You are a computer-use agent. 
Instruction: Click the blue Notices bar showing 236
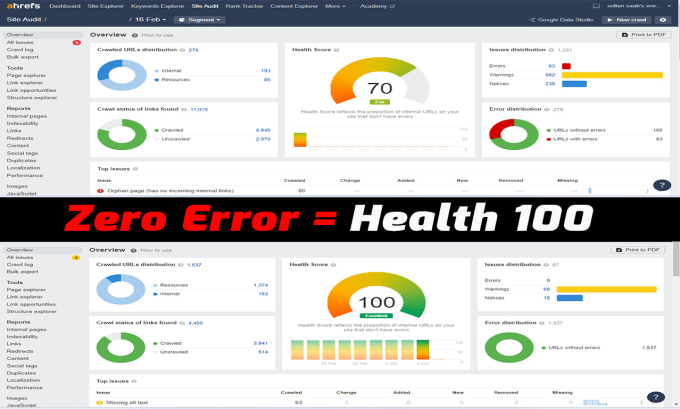[x=574, y=84]
